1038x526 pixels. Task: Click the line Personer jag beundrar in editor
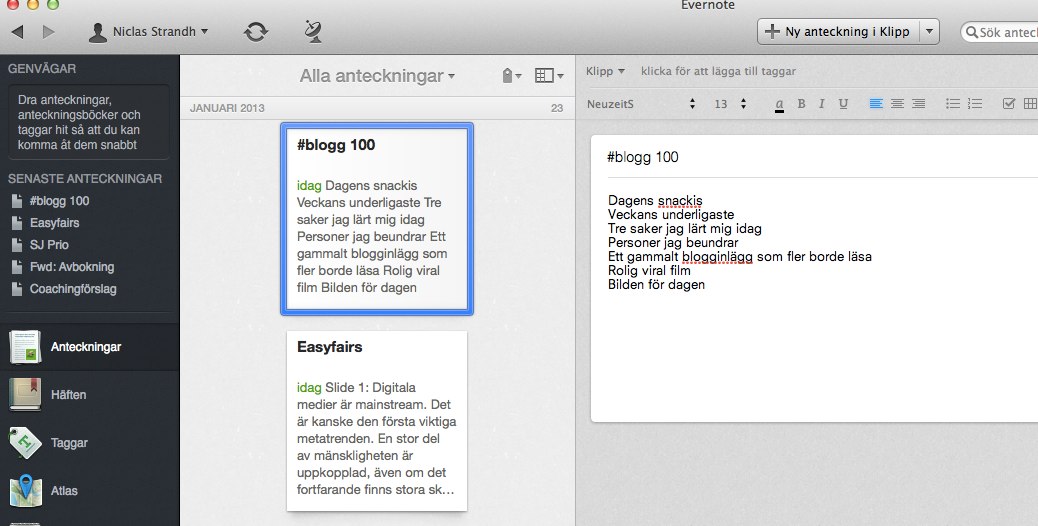[673, 243]
